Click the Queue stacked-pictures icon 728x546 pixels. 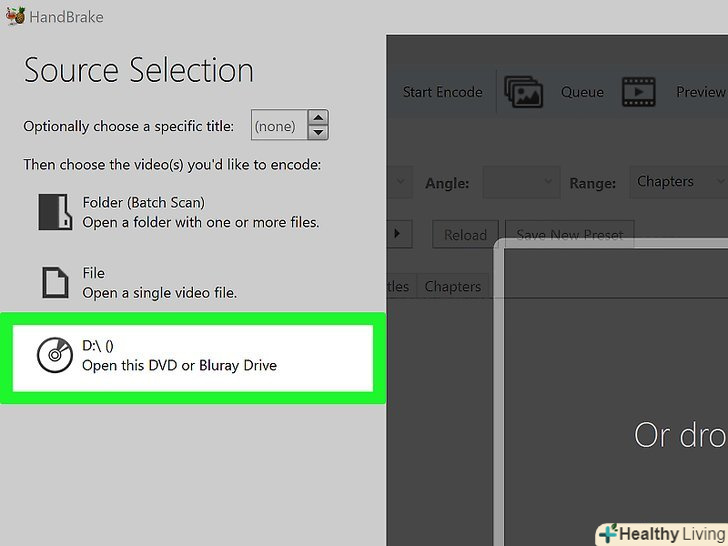click(524, 92)
